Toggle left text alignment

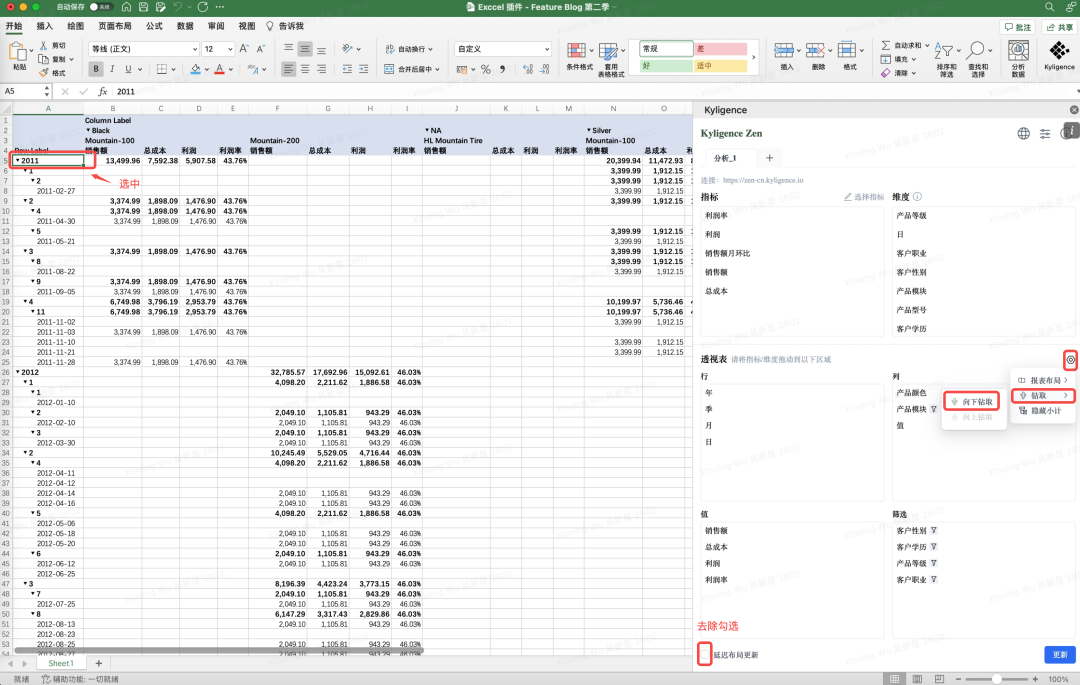288,69
